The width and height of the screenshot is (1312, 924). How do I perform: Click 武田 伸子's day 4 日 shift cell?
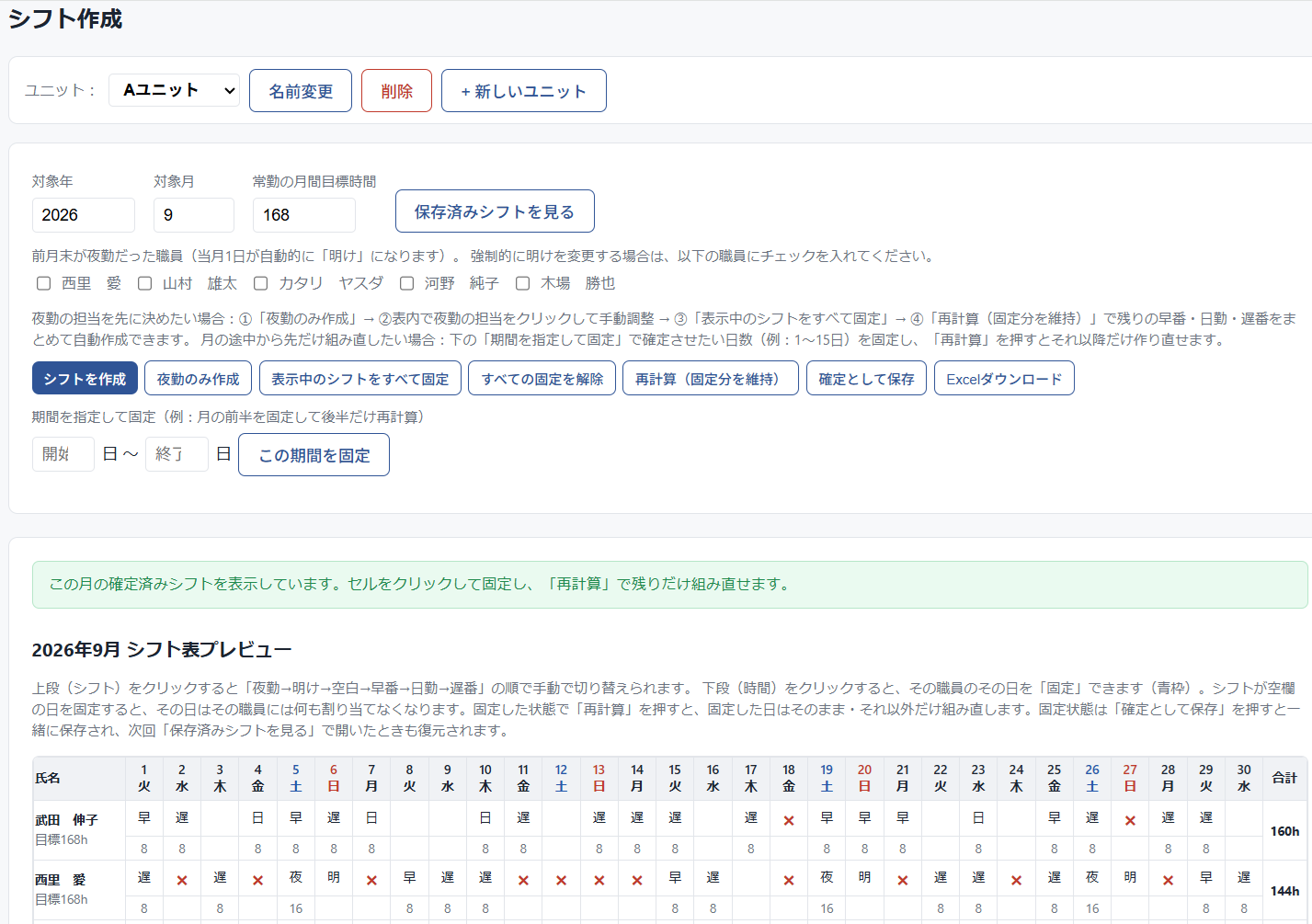point(258,818)
